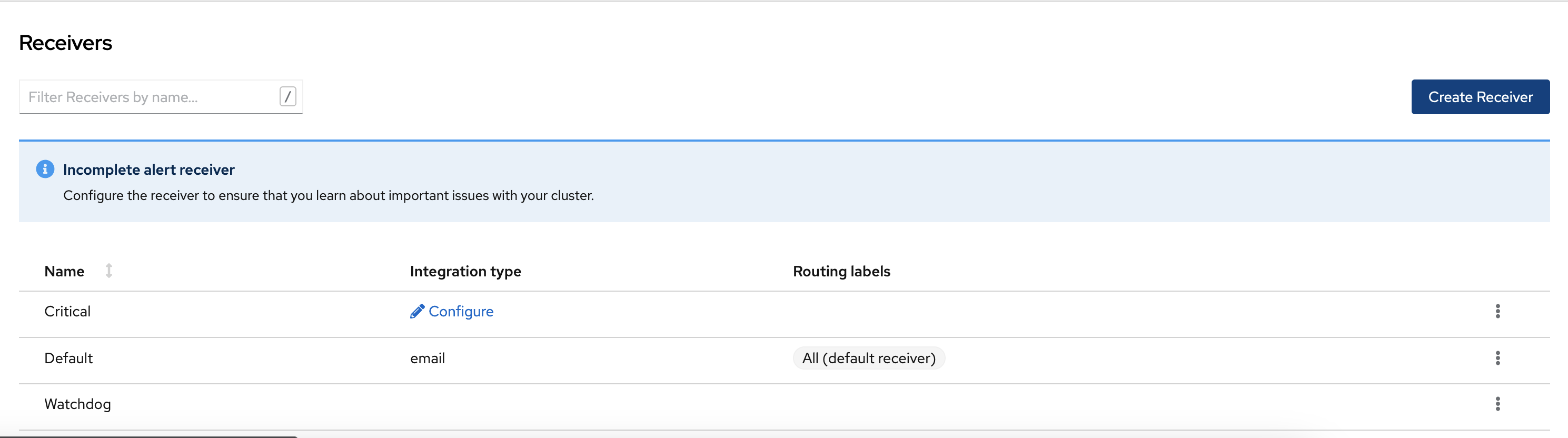The width and height of the screenshot is (1568, 438).
Task: Select the Routing labels column header
Action: pos(841,271)
